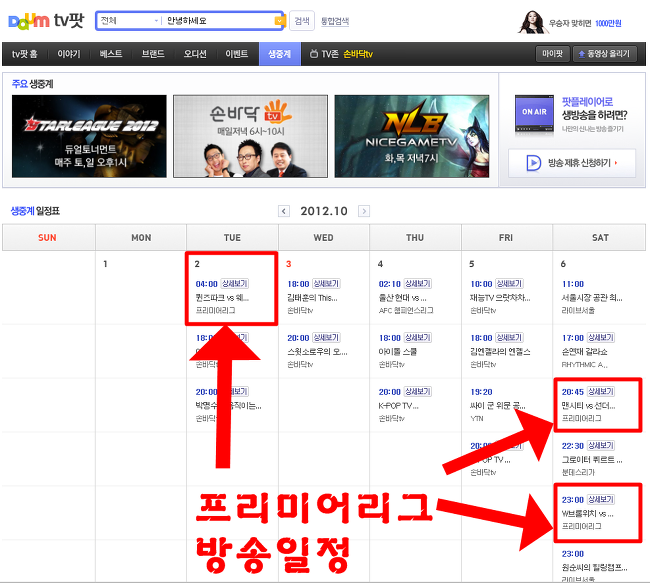Open the 서울시장 공관 entry at 11:00
This screenshot has height=583, width=650.
tap(592, 298)
